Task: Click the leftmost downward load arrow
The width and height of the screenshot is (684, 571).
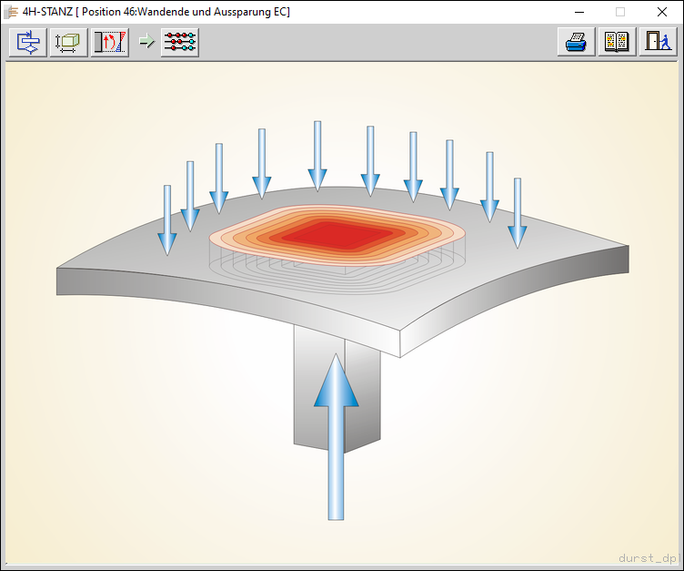Action: coord(167,219)
